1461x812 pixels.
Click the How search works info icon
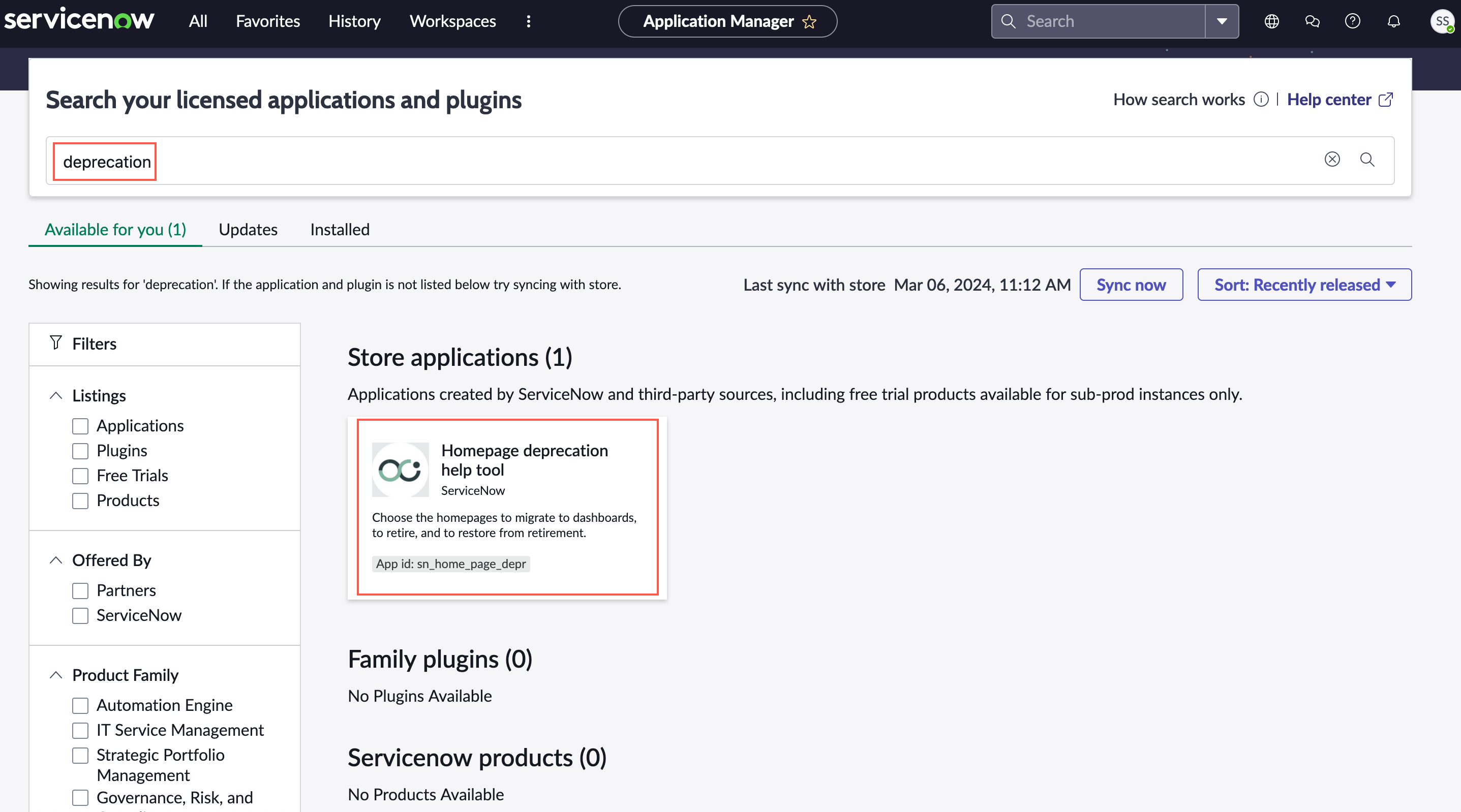(x=1260, y=99)
